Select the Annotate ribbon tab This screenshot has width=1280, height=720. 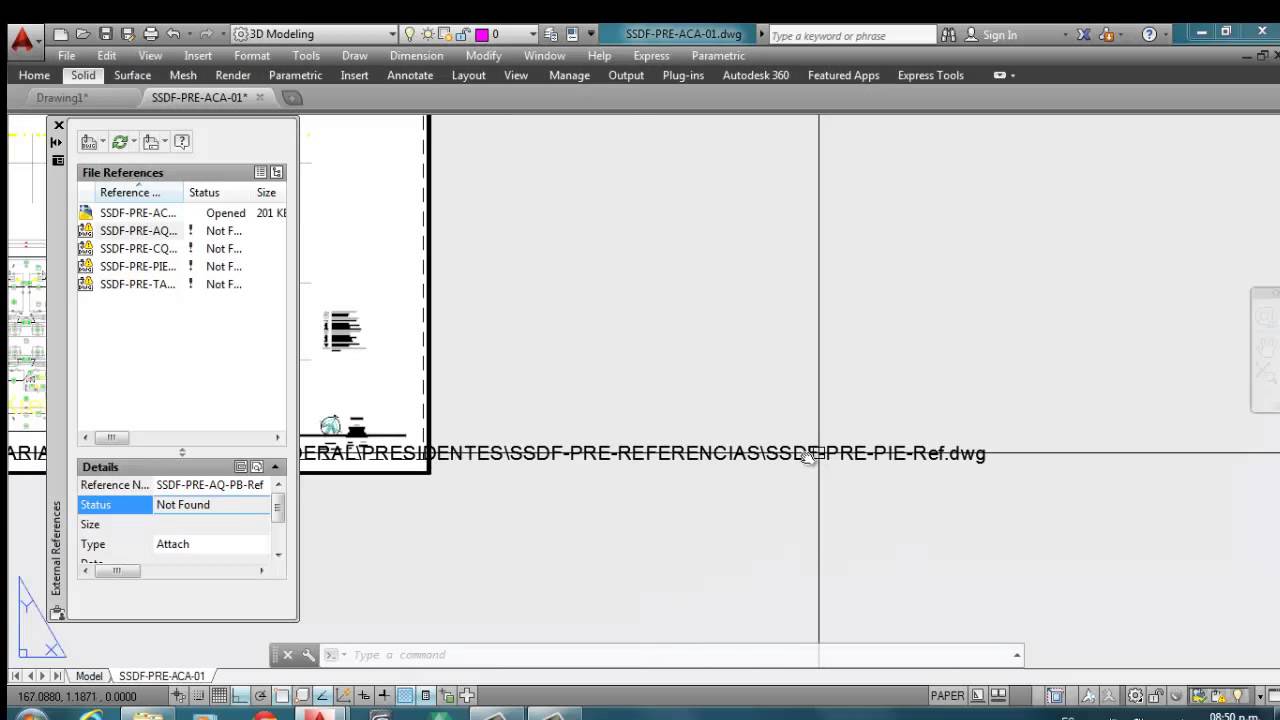tap(410, 75)
